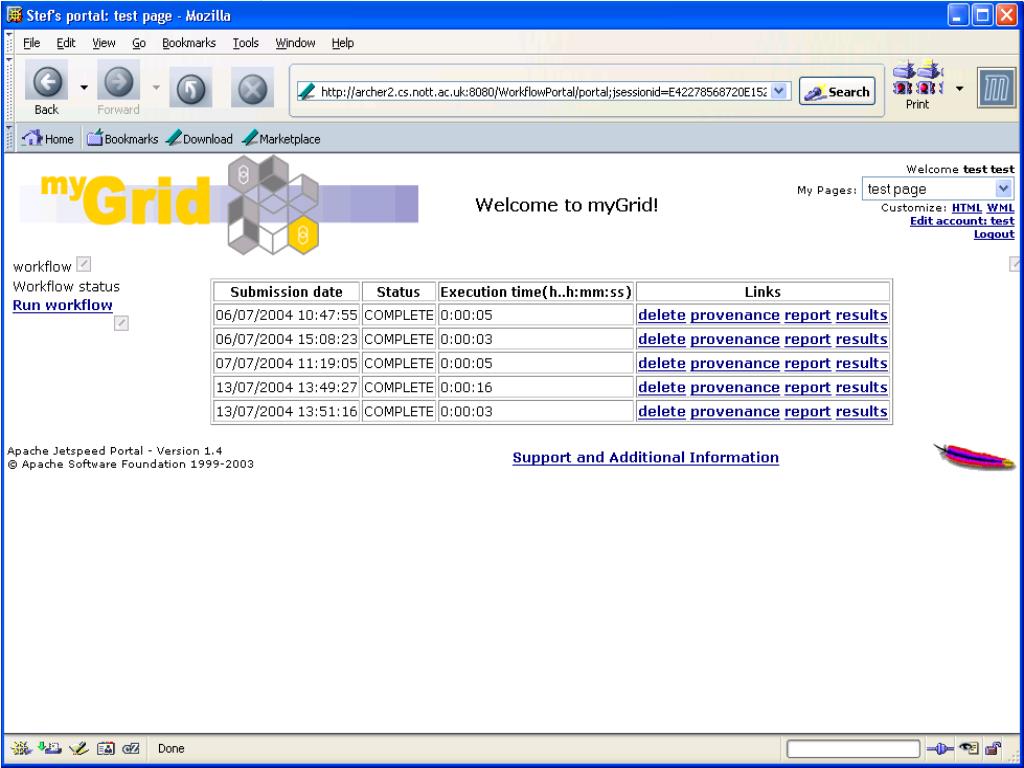This screenshot has height=768, width=1024.
Task: Click the 0:00:16 execution time cell
Action: point(536,387)
